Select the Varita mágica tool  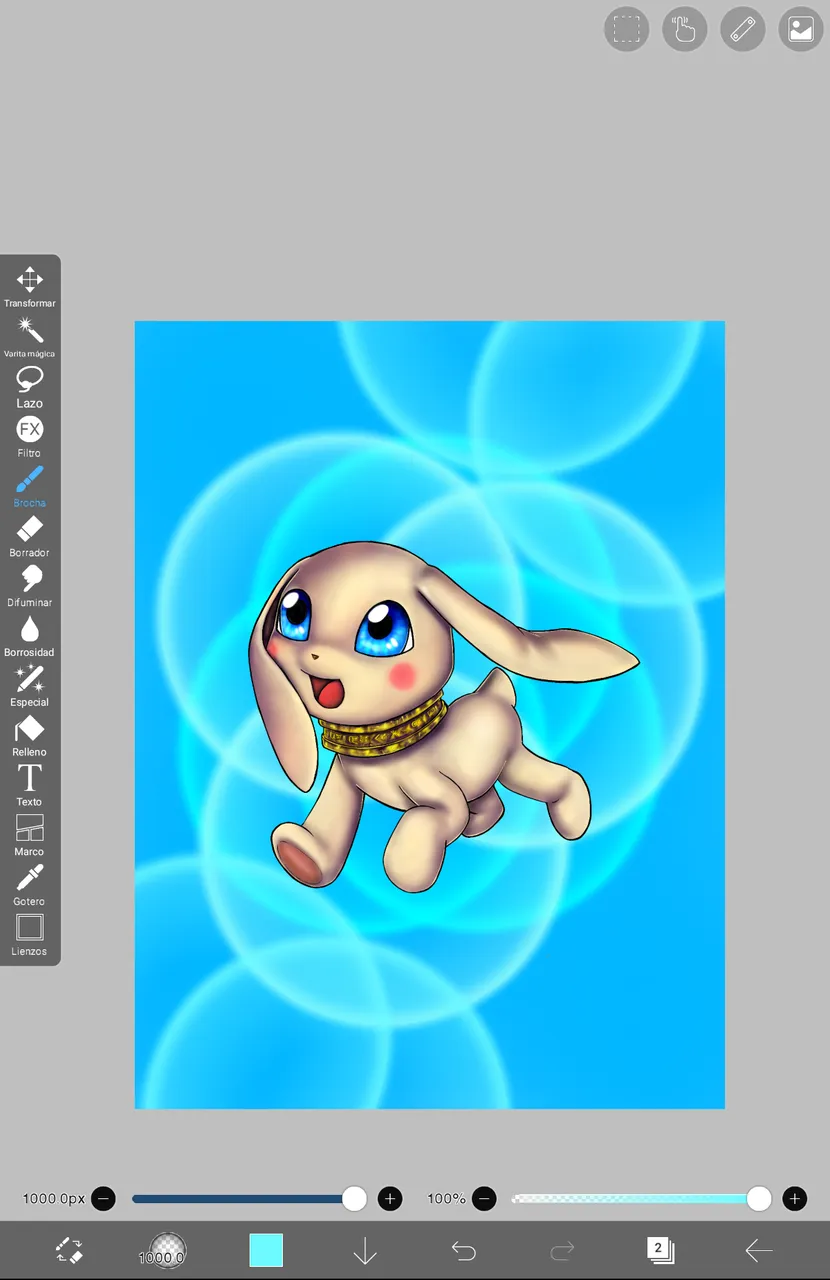pyautogui.click(x=30, y=336)
